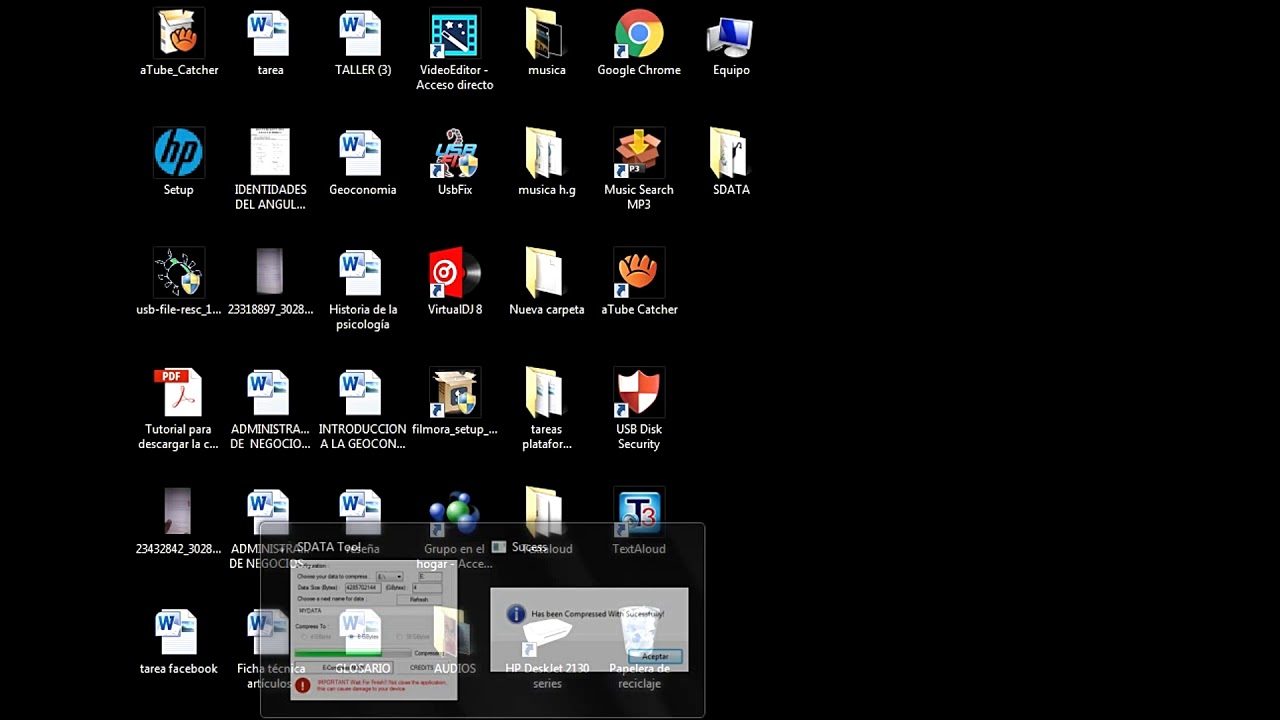
Task: Open the Grupo en el hogar shortcut
Action: coord(455,528)
